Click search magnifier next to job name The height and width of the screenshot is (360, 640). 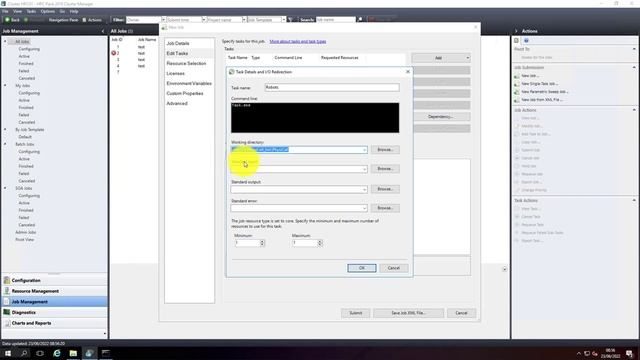coord(360,20)
